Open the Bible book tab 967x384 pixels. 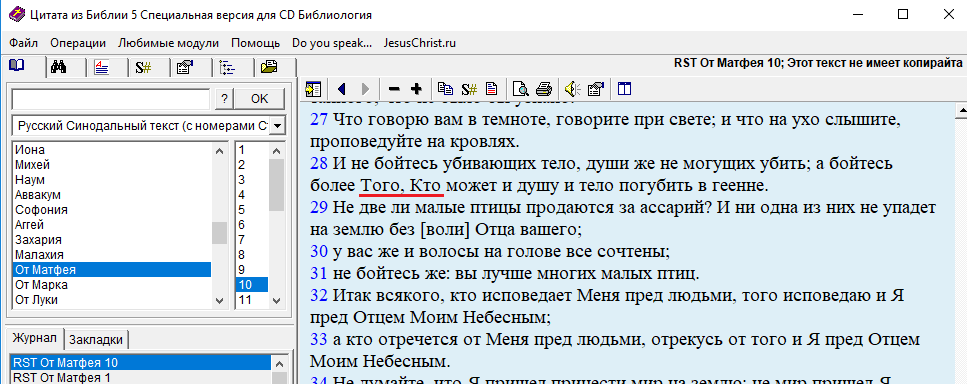pyautogui.click(x=17, y=66)
